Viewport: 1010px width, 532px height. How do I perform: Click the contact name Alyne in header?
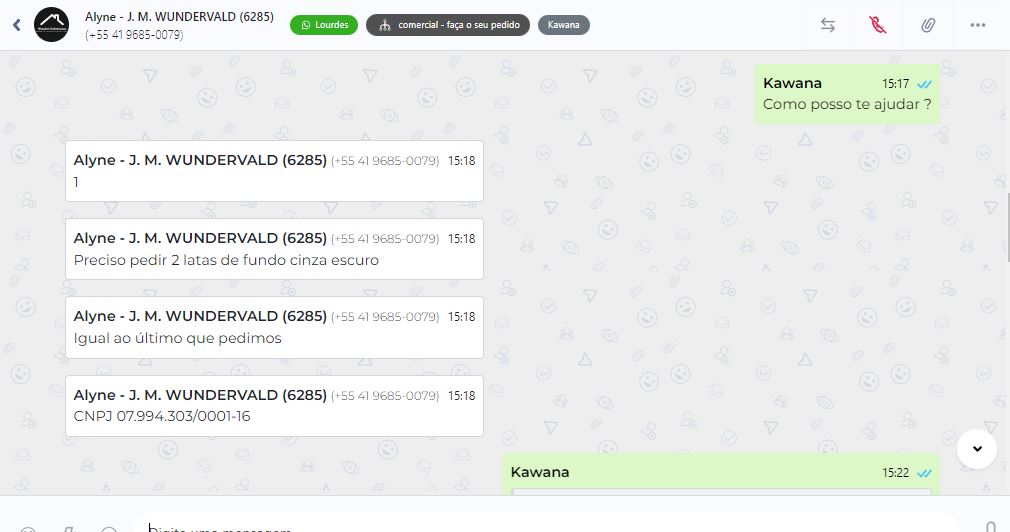click(179, 17)
